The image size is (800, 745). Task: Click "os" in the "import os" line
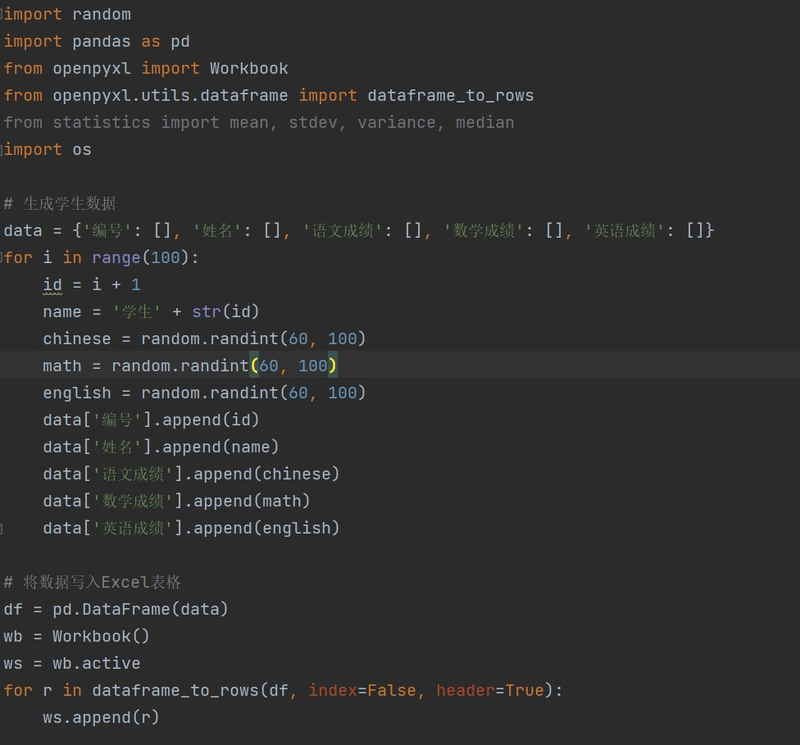point(82,150)
